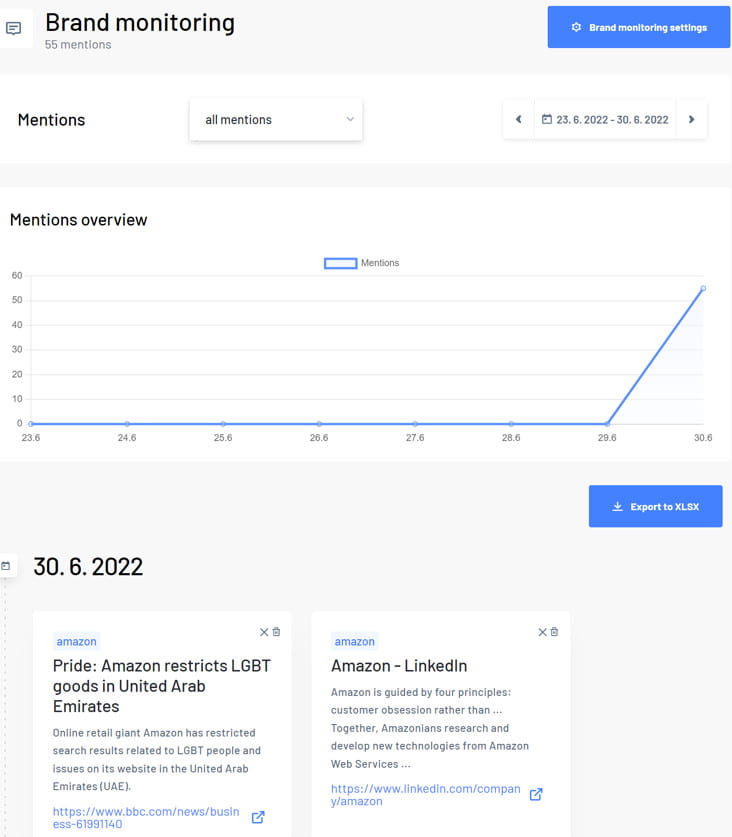Click the 27.6 data point on chart
Viewport: 732px width, 837px height.
coord(415,424)
